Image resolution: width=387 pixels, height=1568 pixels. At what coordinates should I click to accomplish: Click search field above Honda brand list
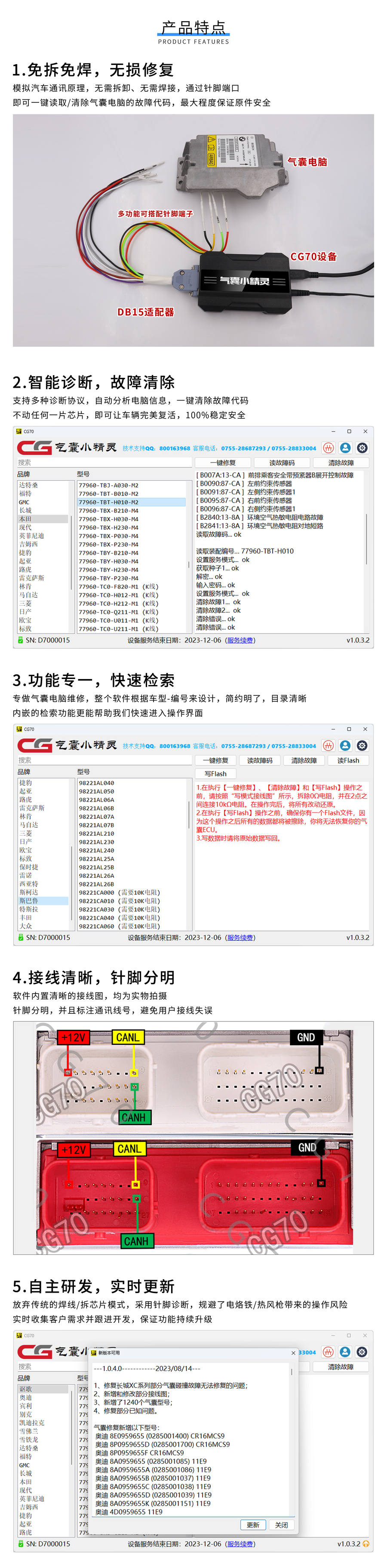click(x=104, y=463)
